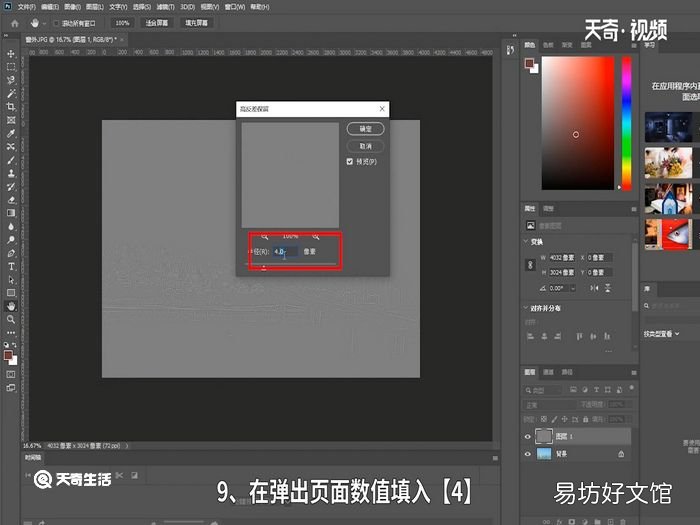Image resolution: width=700 pixels, height=525 pixels.
Task: Toggle lock image pixels brush icon
Action: point(554,419)
